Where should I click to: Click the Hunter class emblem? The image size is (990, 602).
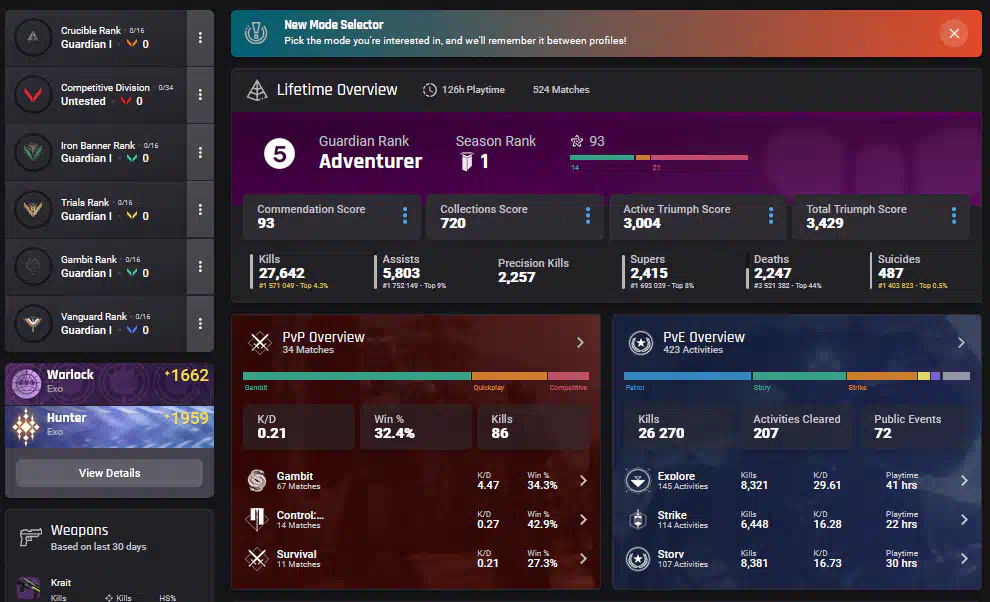point(26,426)
